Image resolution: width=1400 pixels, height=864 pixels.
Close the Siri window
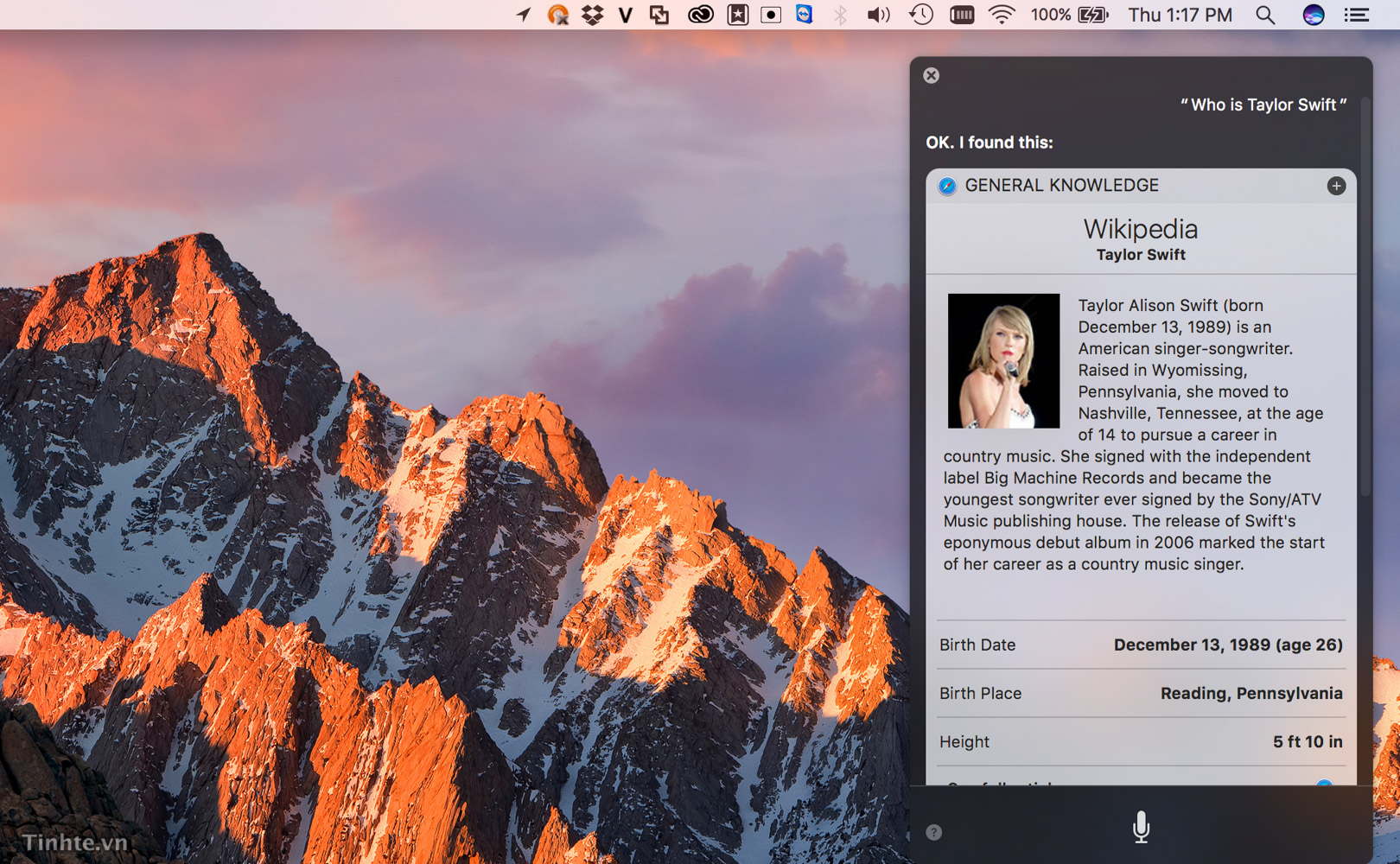pyautogui.click(x=931, y=75)
